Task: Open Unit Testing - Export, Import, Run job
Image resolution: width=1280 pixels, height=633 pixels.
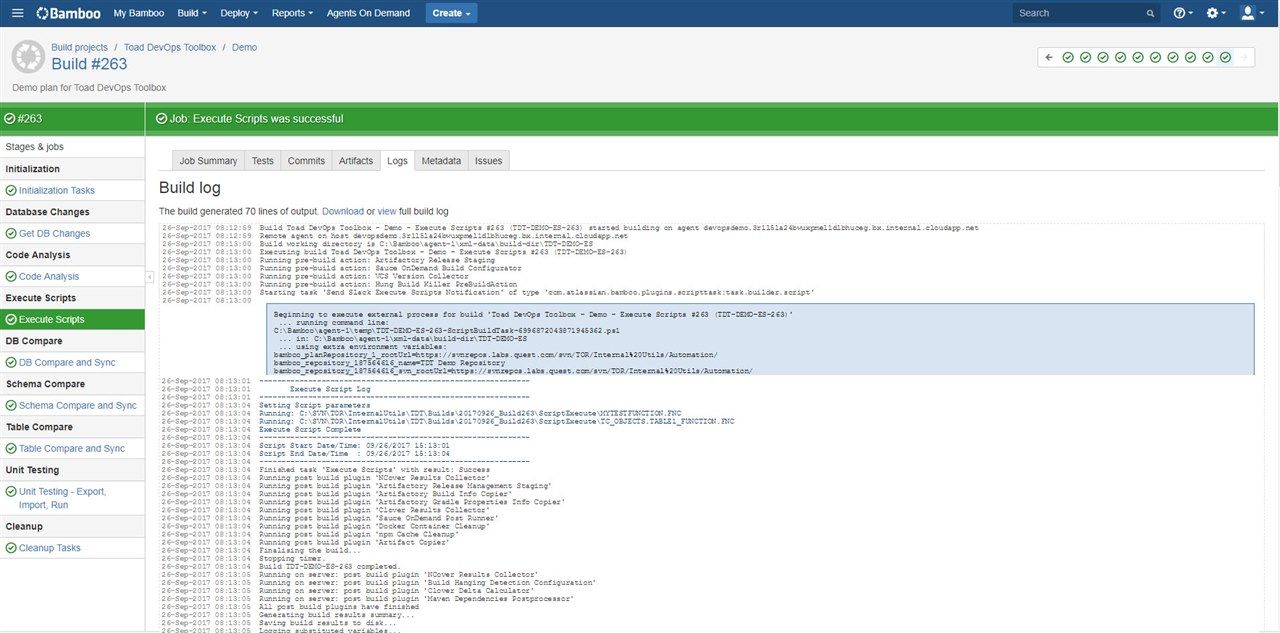Action: pos(62,498)
